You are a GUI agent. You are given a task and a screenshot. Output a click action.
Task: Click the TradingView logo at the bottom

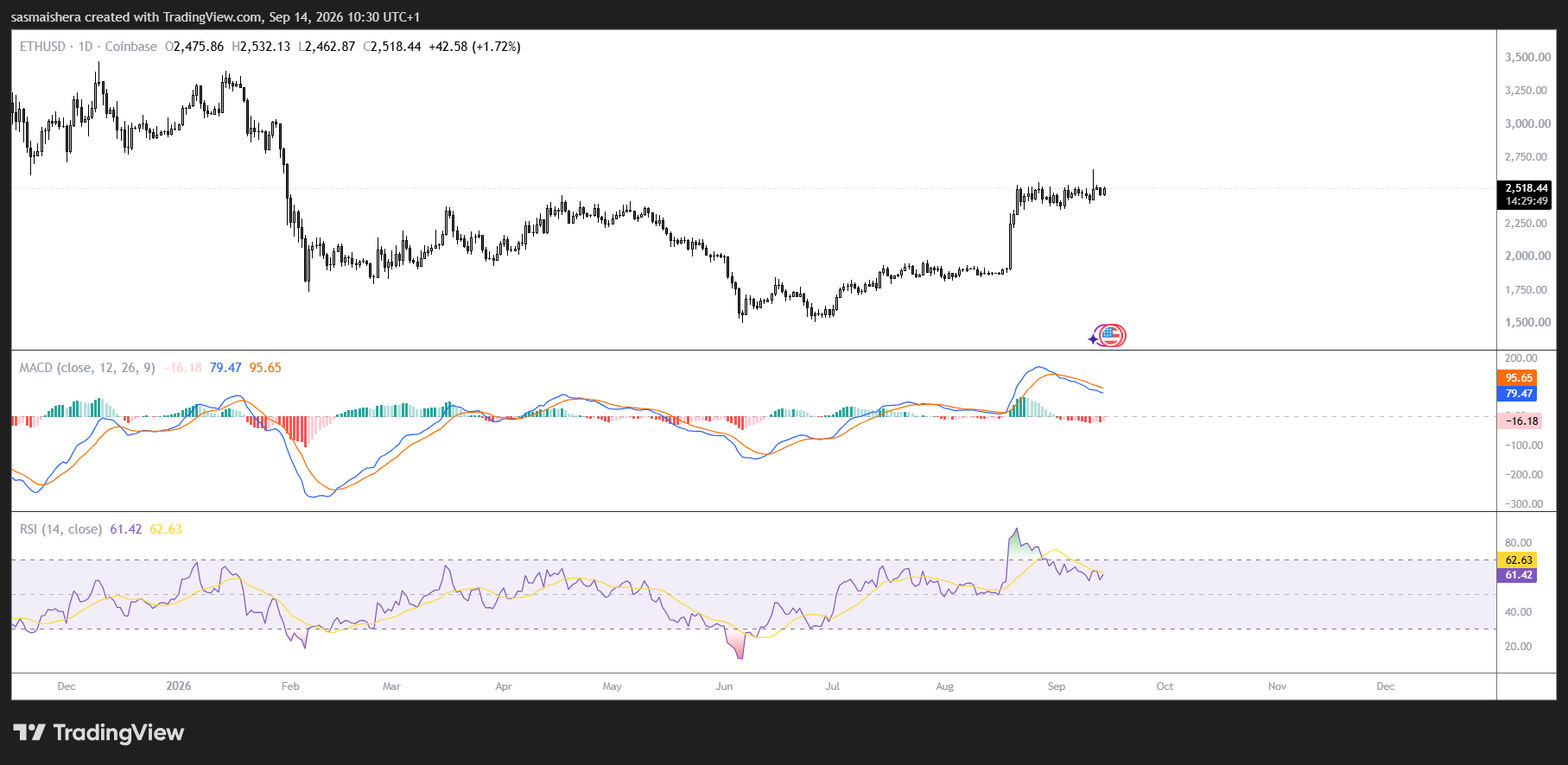98,733
